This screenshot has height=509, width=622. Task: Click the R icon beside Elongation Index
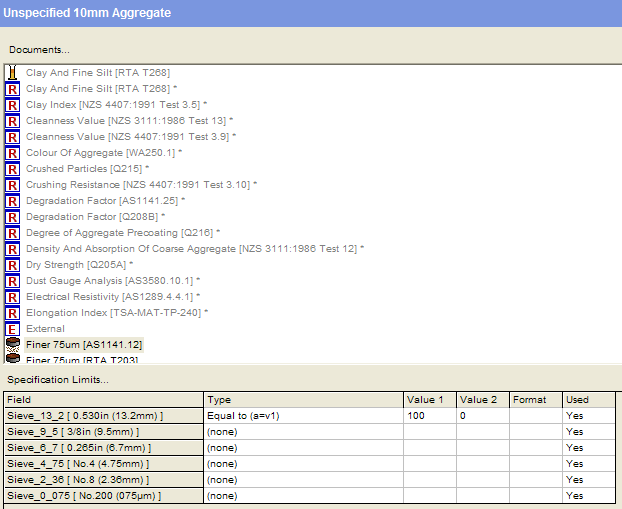click(x=13, y=313)
